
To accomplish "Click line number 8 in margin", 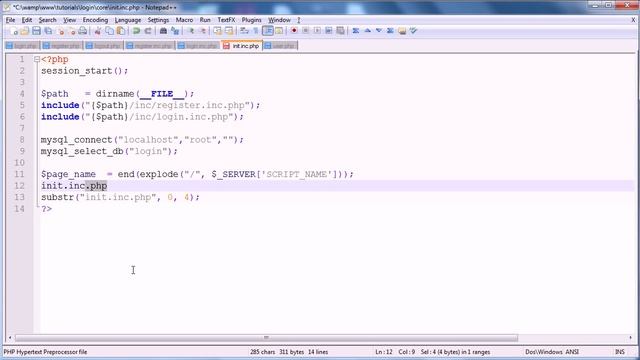I will 22,140.
